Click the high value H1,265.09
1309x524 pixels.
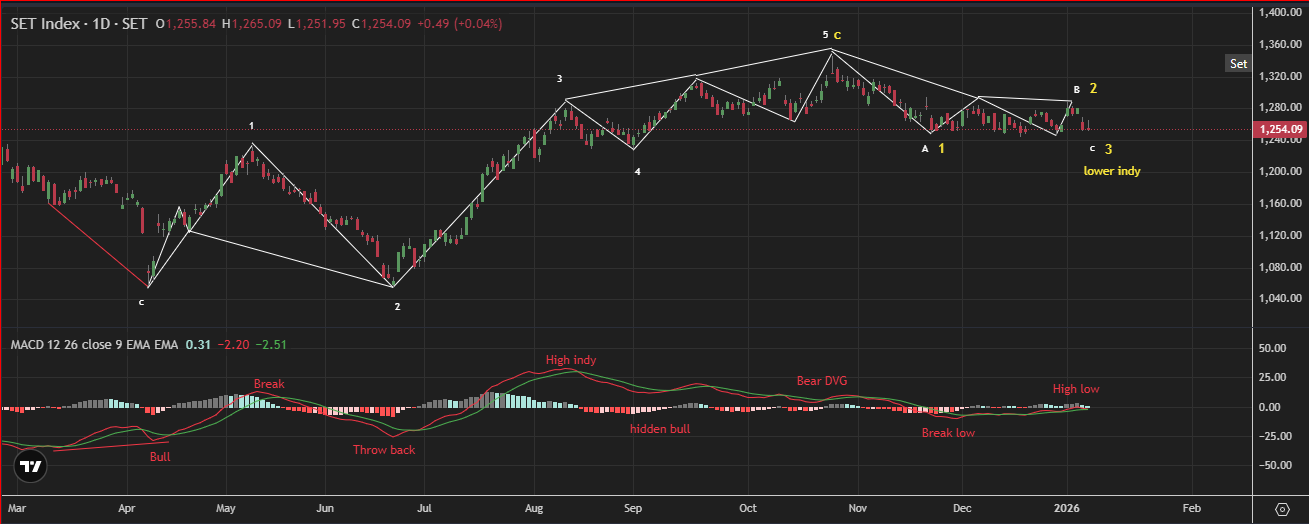pos(254,23)
